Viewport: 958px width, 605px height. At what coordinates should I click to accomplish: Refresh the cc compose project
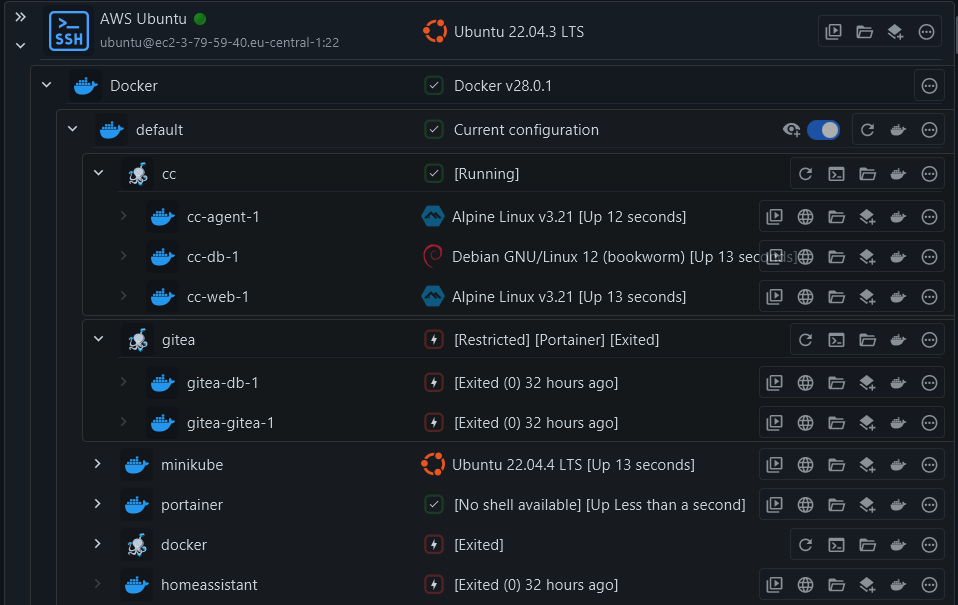[805, 174]
